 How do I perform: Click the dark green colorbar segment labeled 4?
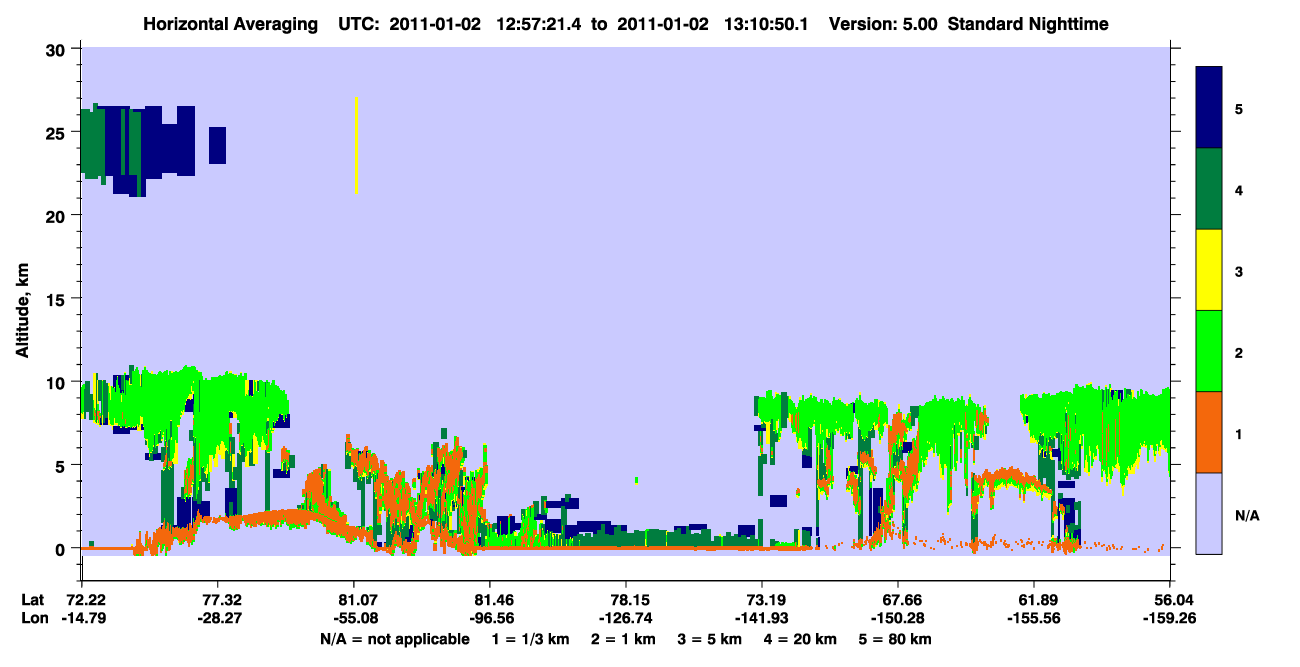tap(1209, 189)
